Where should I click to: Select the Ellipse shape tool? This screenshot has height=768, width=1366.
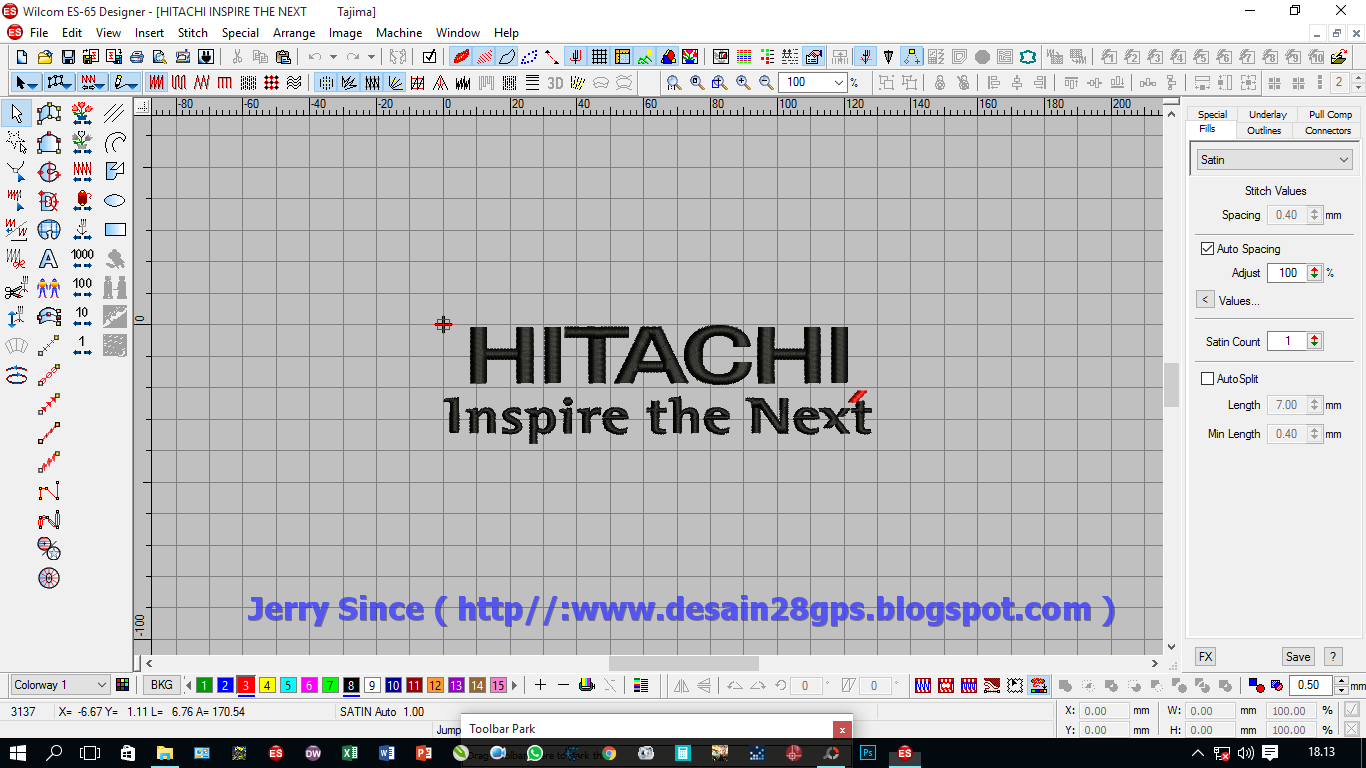pyautogui.click(x=115, y=200)
